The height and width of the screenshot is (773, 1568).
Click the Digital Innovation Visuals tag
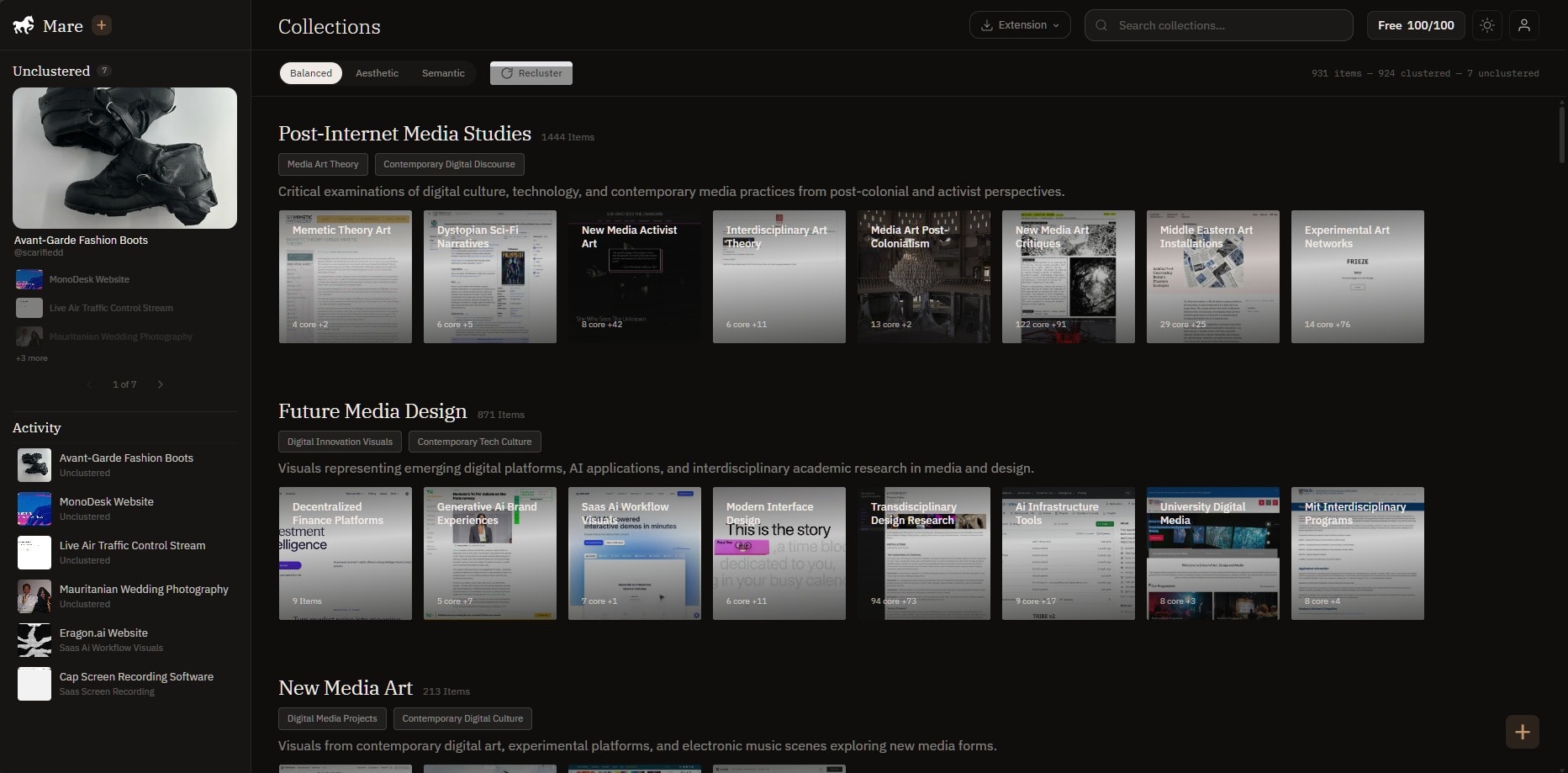click(340, 442)
